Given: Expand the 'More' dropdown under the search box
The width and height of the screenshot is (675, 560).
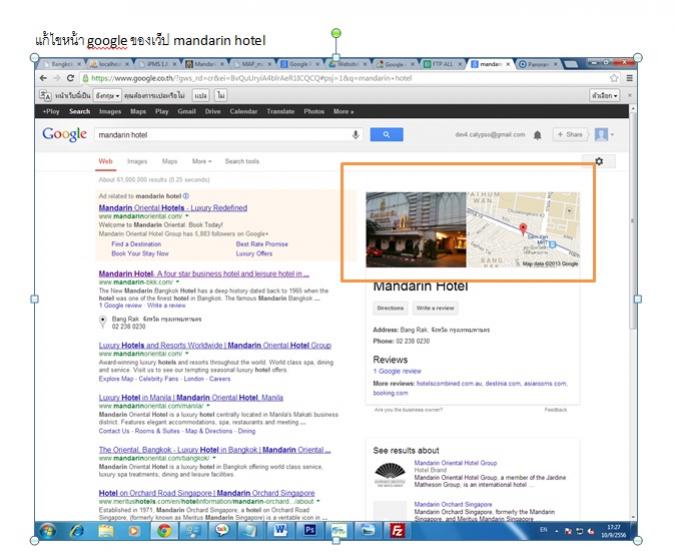Looking at the screenshot, I should (202, 161).
